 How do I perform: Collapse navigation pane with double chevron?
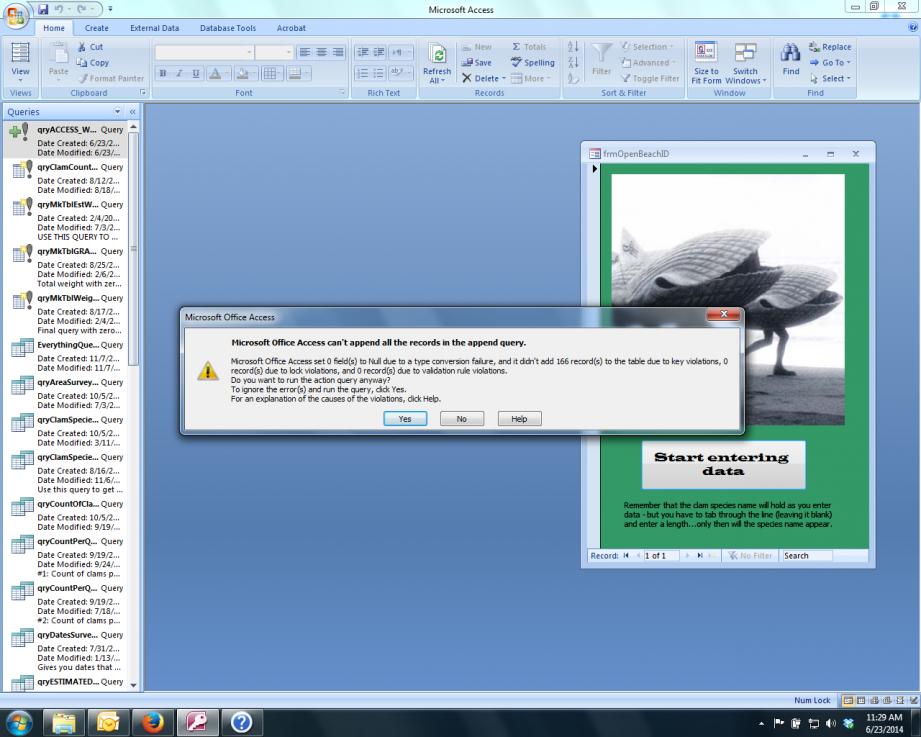pyautogui.click(x=132, y=111)
